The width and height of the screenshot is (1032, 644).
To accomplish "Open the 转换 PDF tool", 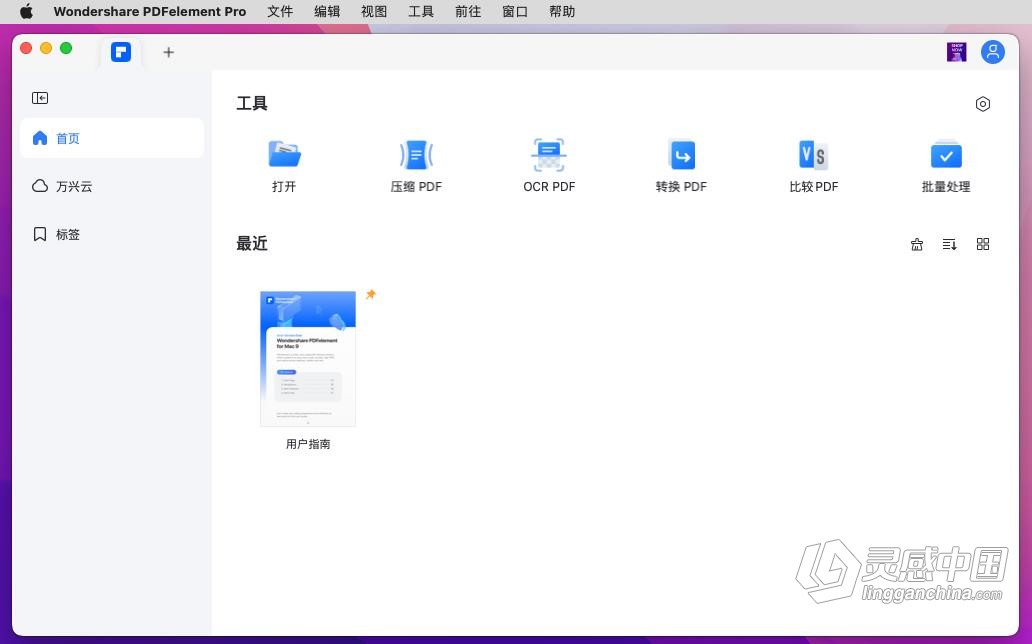I will coord(681,166).
